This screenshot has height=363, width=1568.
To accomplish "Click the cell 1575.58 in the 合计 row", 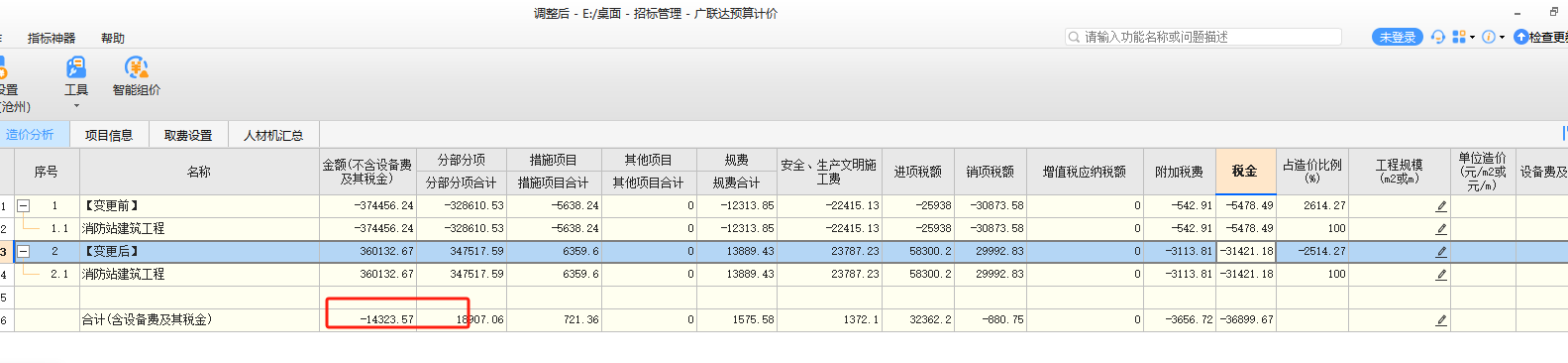I will pyautogui.click(x=737, y=320).
